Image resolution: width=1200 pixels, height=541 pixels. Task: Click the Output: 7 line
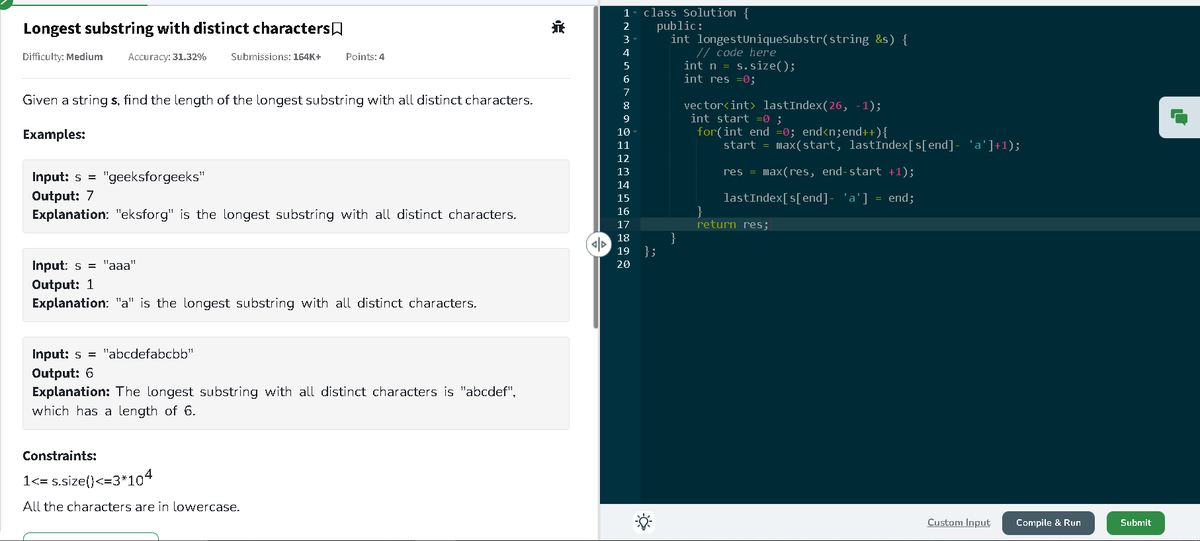(63, 196)
